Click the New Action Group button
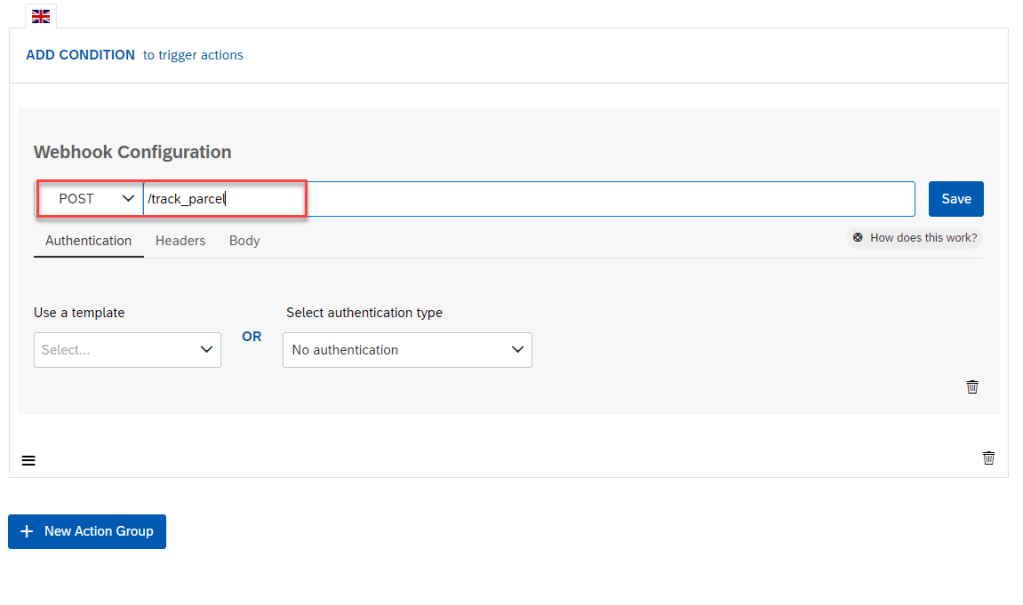 (x=87, y=531)
